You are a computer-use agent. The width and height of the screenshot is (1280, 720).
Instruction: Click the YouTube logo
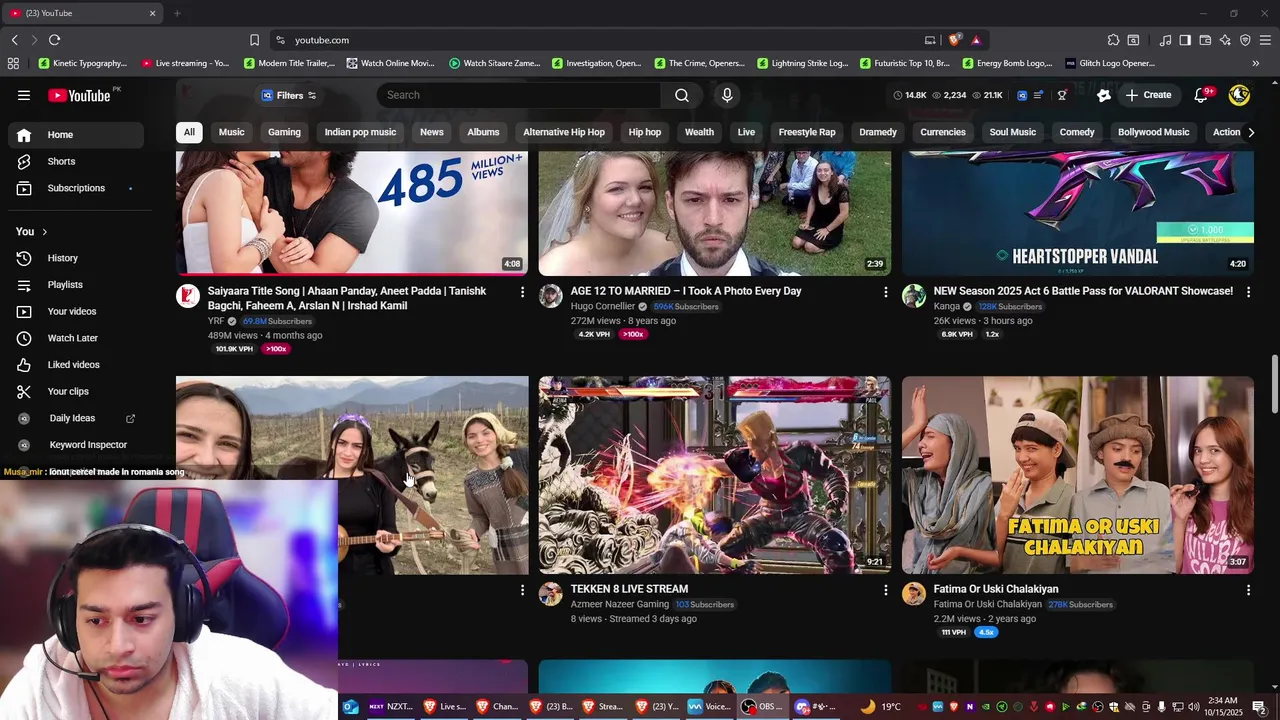point(79,95)
